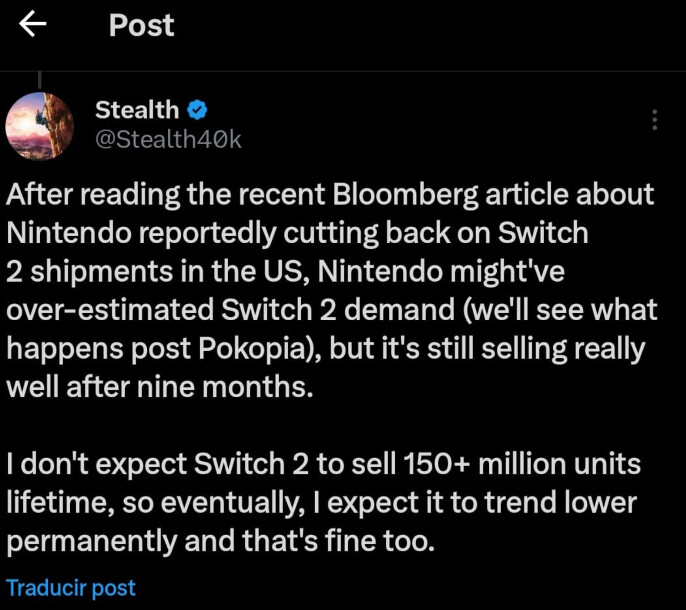Go back using the left arrow
This screenshot has width=686, height=610.
pyautogui.click(x=34, y=25)
